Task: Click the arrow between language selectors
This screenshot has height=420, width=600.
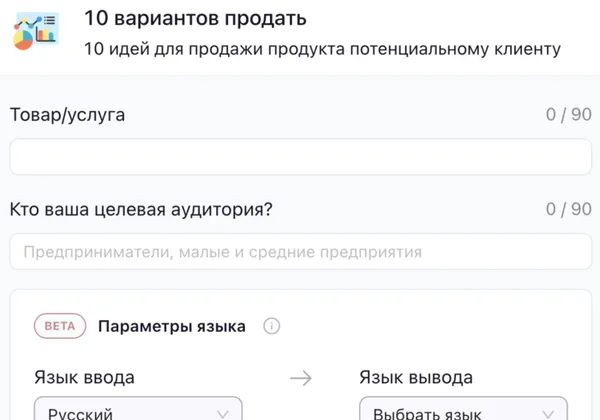Action: tap(300, 378)
